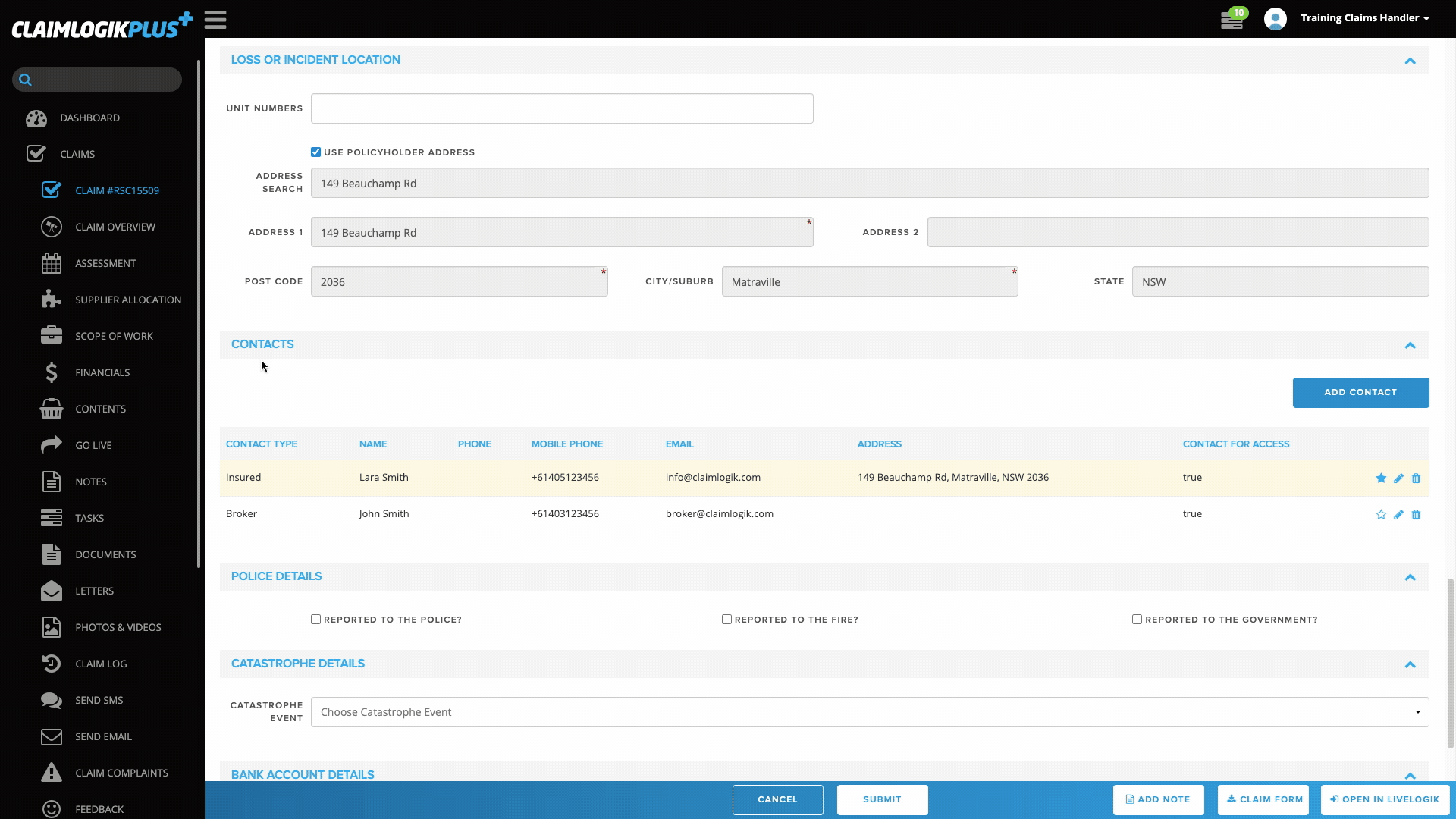Image resolution: width=1456 pixels, height=819 pixels.
Task: Click the Claim Log history icon
Action: click(52, 664)
